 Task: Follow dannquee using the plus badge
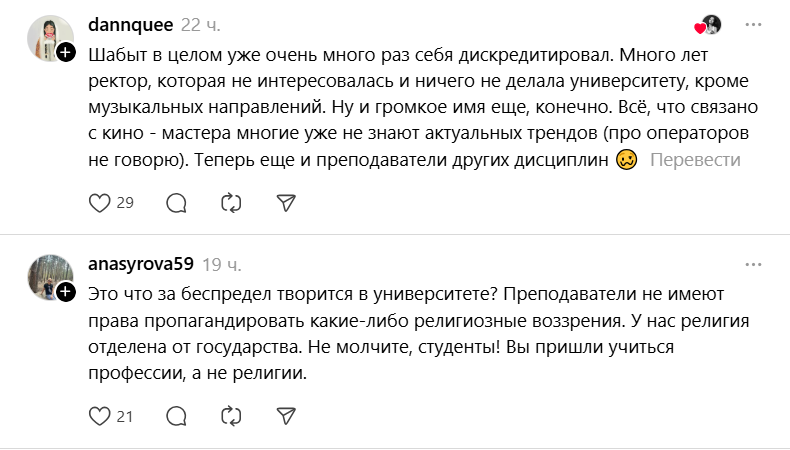coord(65,53)
